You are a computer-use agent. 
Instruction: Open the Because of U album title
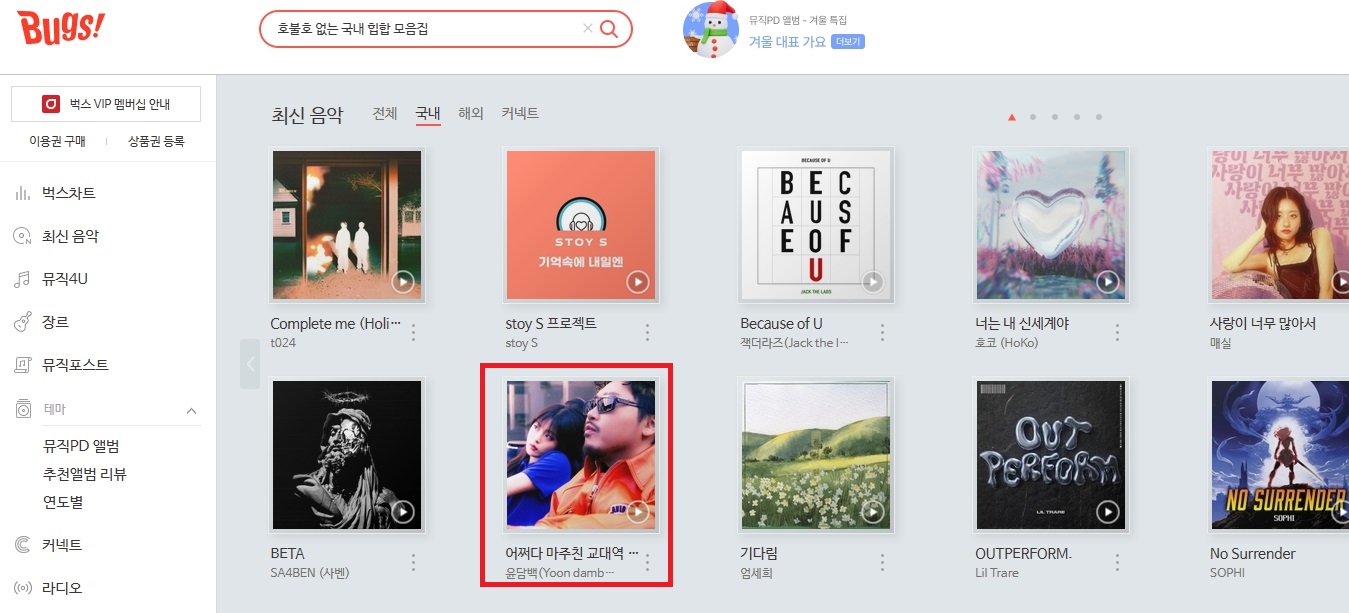click(x=781, y=324)
